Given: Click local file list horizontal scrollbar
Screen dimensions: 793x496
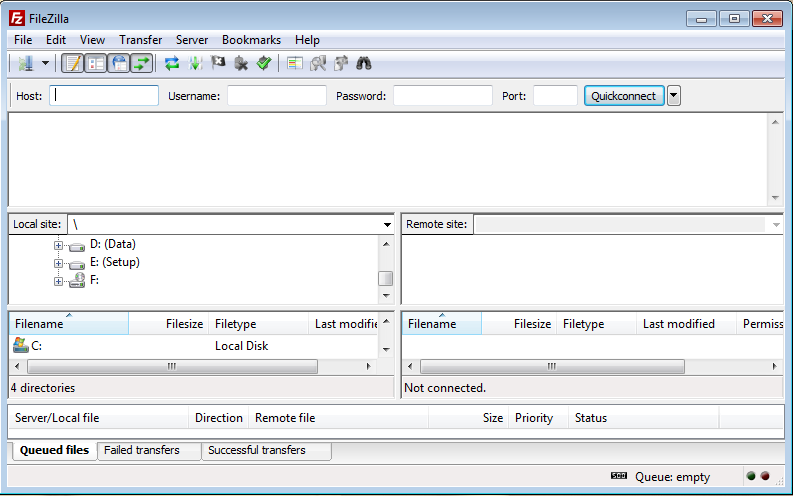Looking at the screenshot, I should (x=172, y=367).
